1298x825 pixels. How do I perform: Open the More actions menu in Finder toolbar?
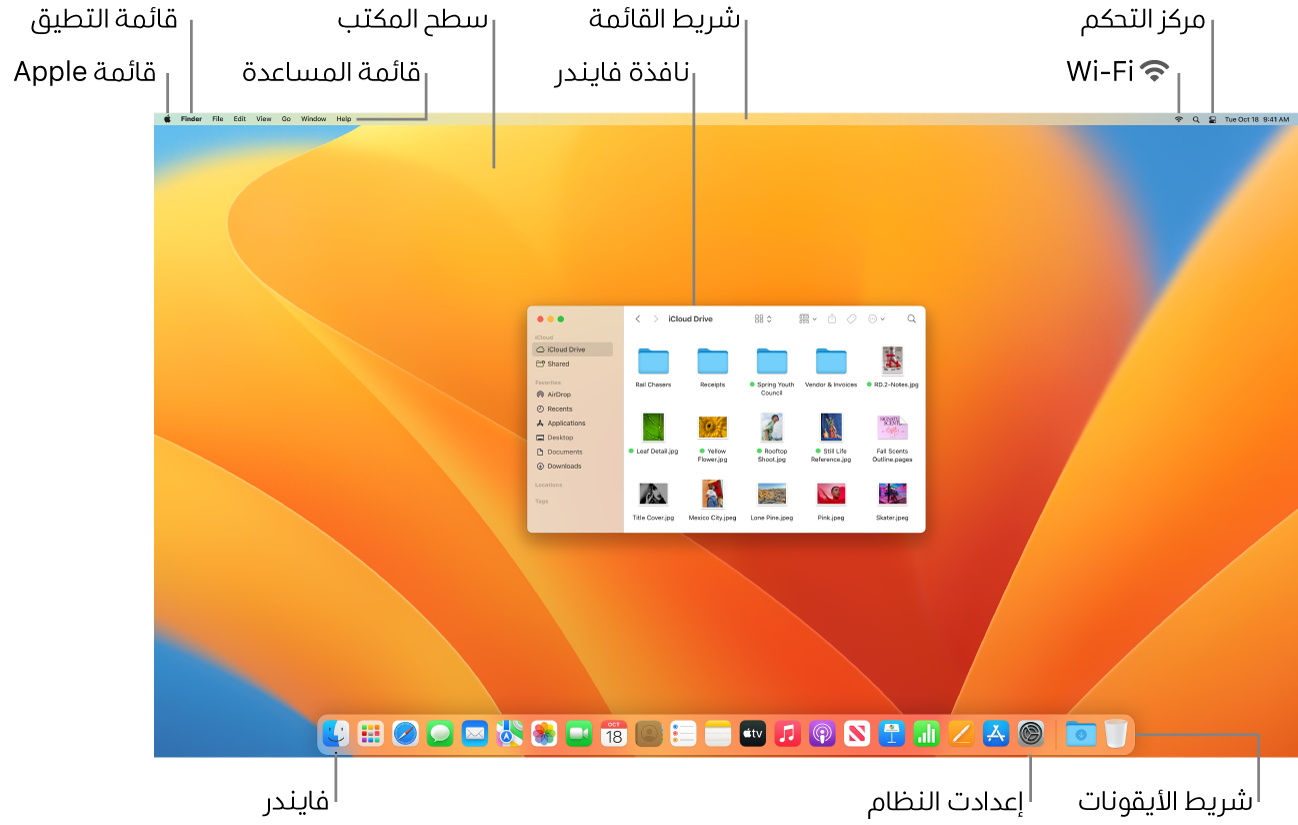(874, 318)
